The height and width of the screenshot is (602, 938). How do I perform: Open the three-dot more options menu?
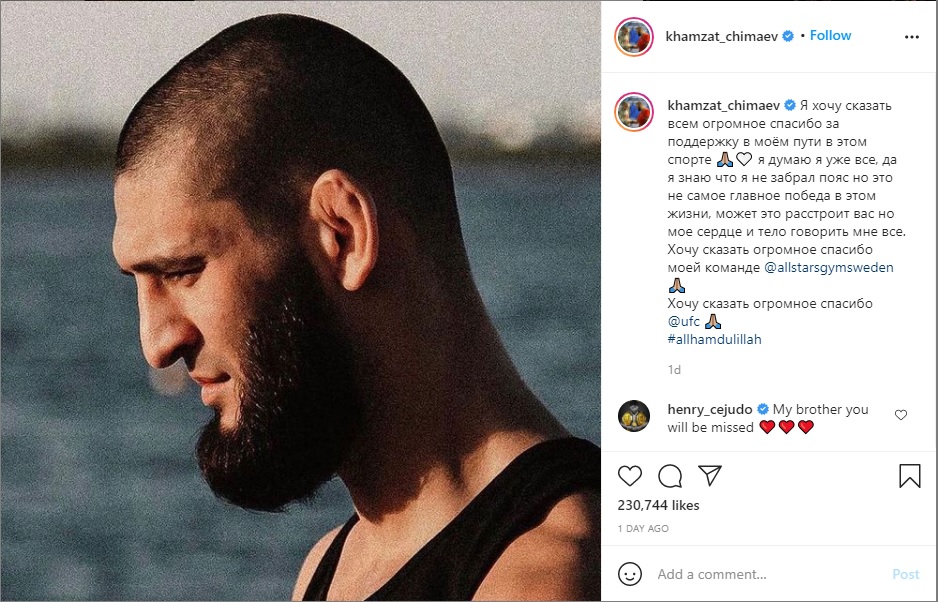[911, 36]
